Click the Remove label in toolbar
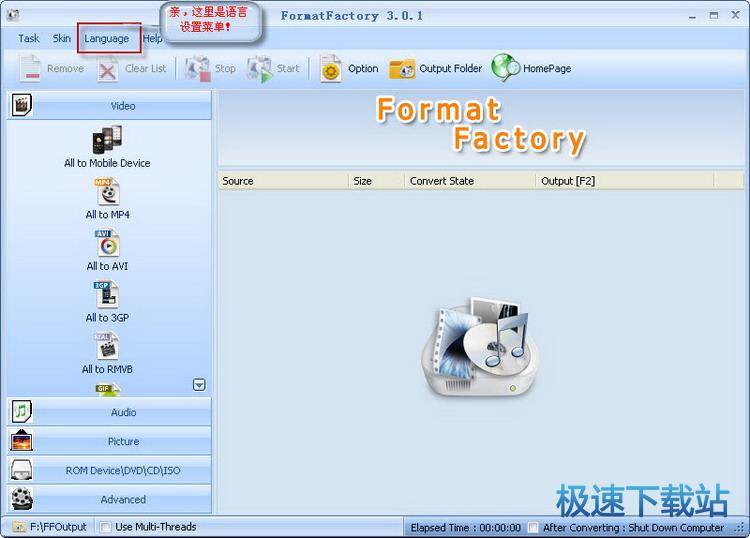This screenshot has height=538, width=750. pyautogui.click(x=66, y=69)
